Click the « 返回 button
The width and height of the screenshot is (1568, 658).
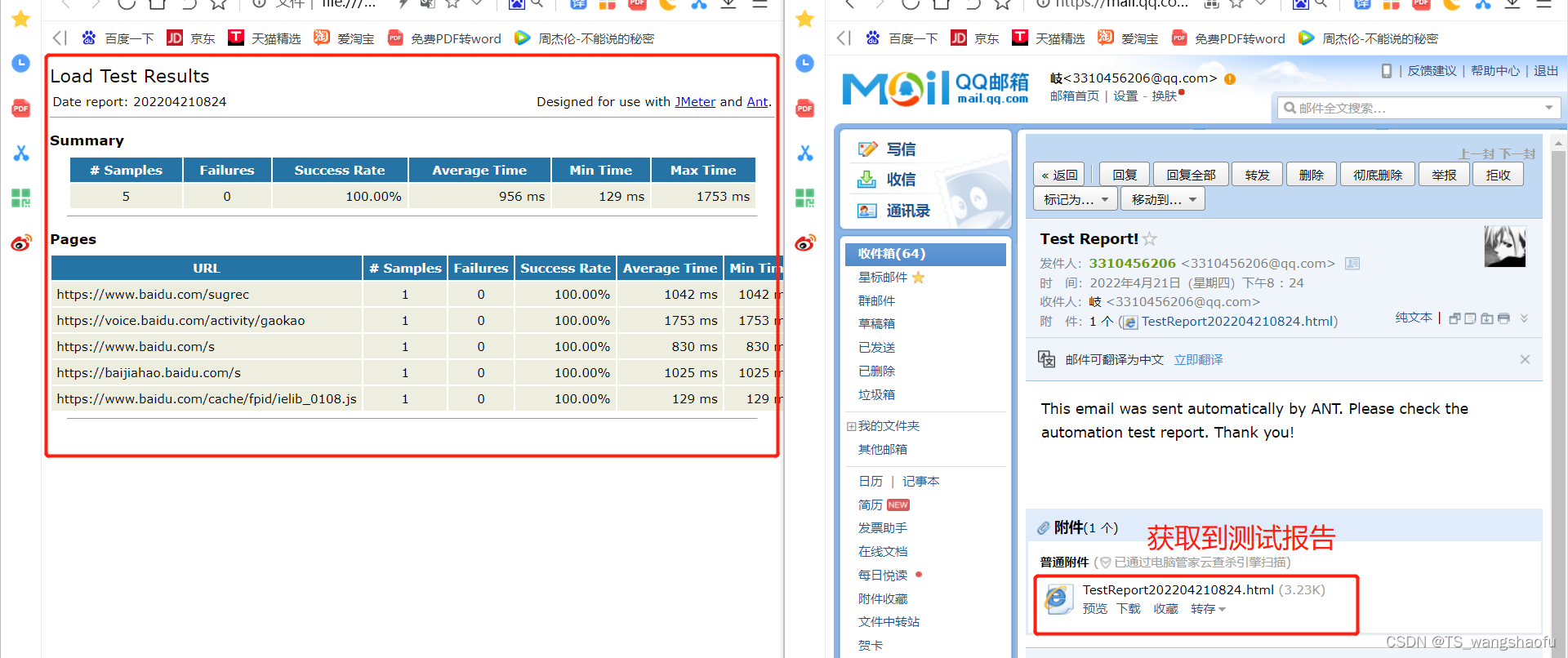pos(1059,175)
